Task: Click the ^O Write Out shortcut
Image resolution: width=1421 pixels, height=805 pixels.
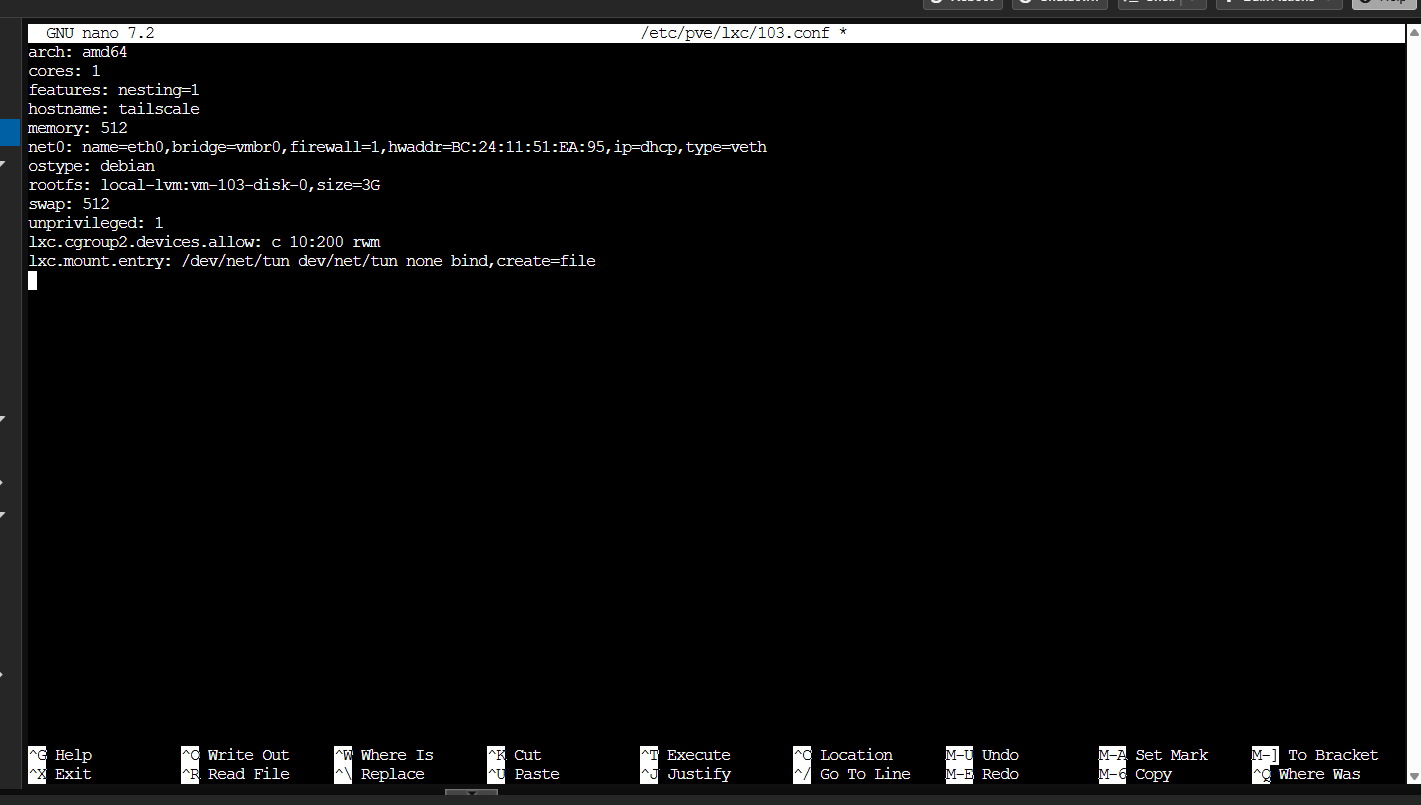Action: (235, 755)
